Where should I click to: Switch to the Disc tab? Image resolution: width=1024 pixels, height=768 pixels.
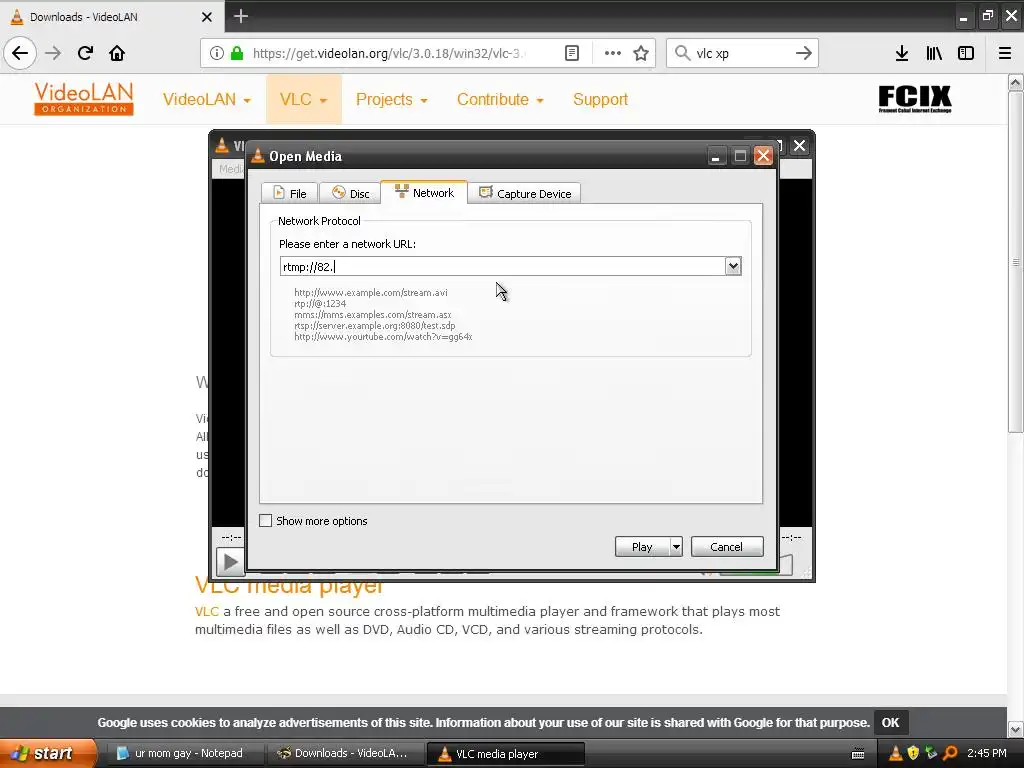point(350,193)
